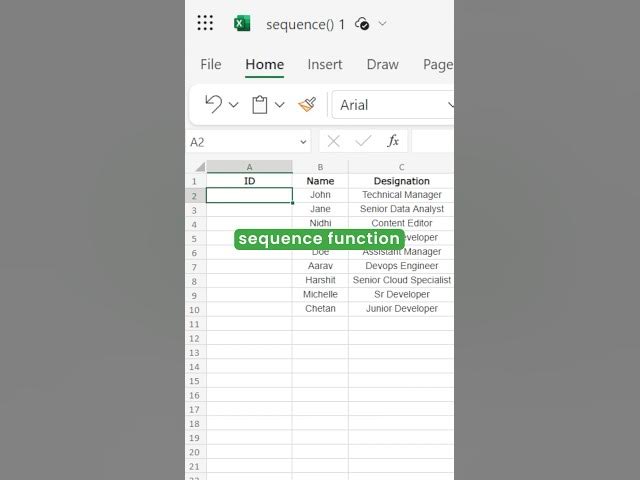The image size is (640, 480).
Task: Click the Enter checkmark in formula bar
Action: pos(363,142)
